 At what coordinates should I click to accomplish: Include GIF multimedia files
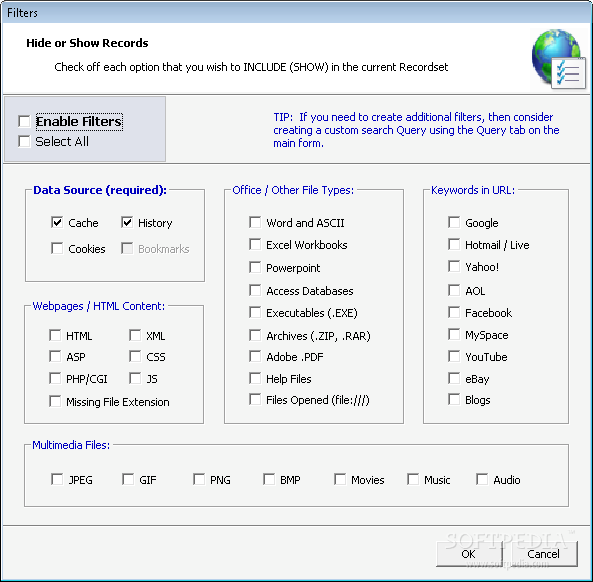[128, 479]
